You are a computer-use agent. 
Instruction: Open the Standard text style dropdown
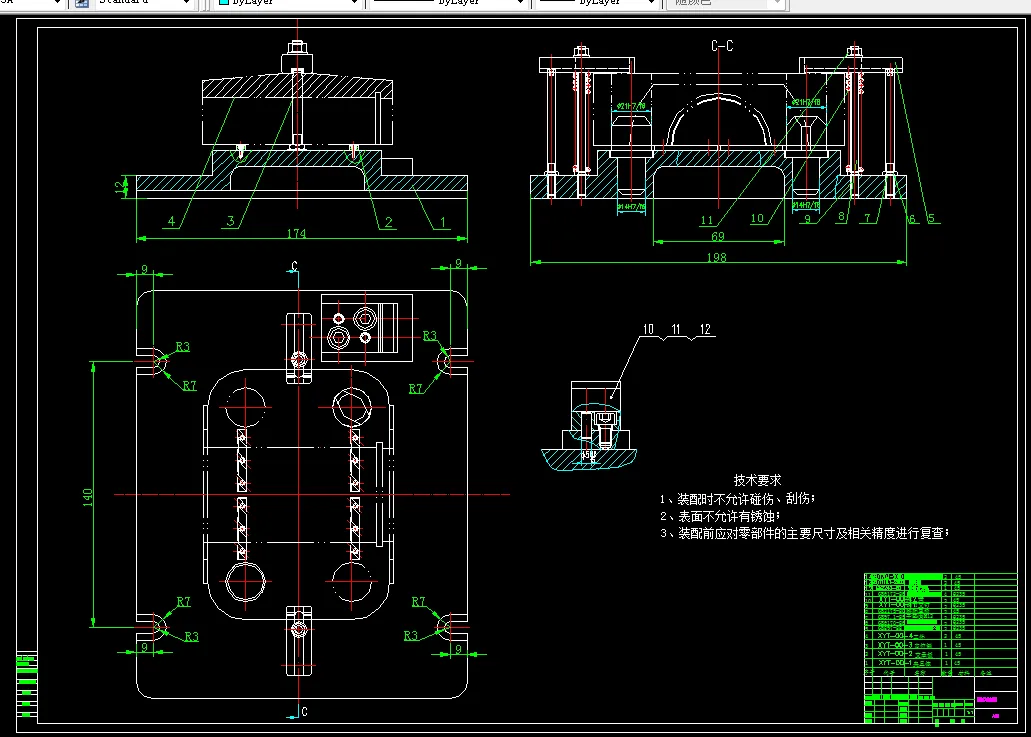pyautogui.click(x=187, y=3)
